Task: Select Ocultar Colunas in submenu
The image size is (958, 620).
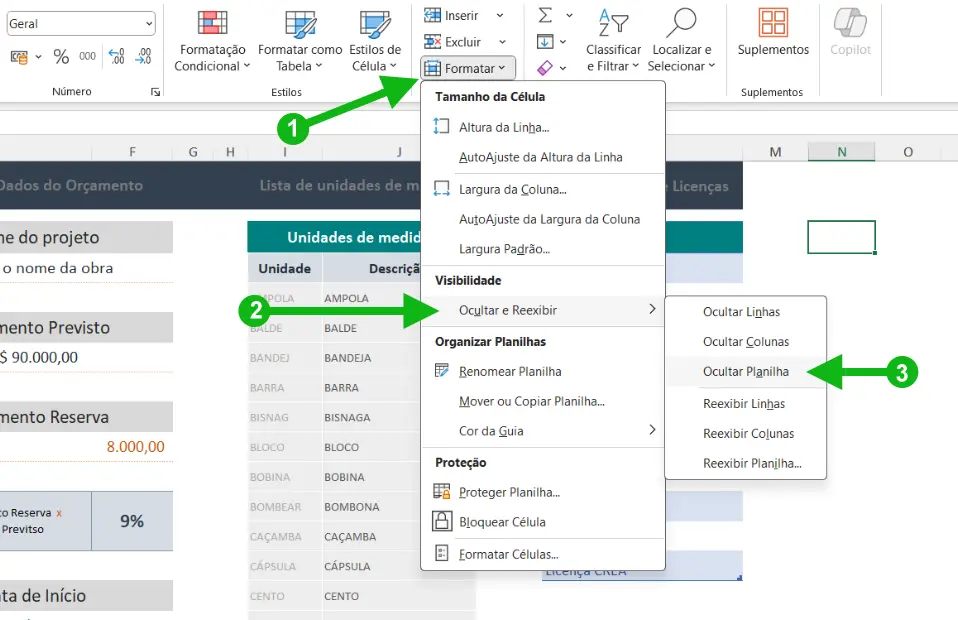Action: coord(745,342)
